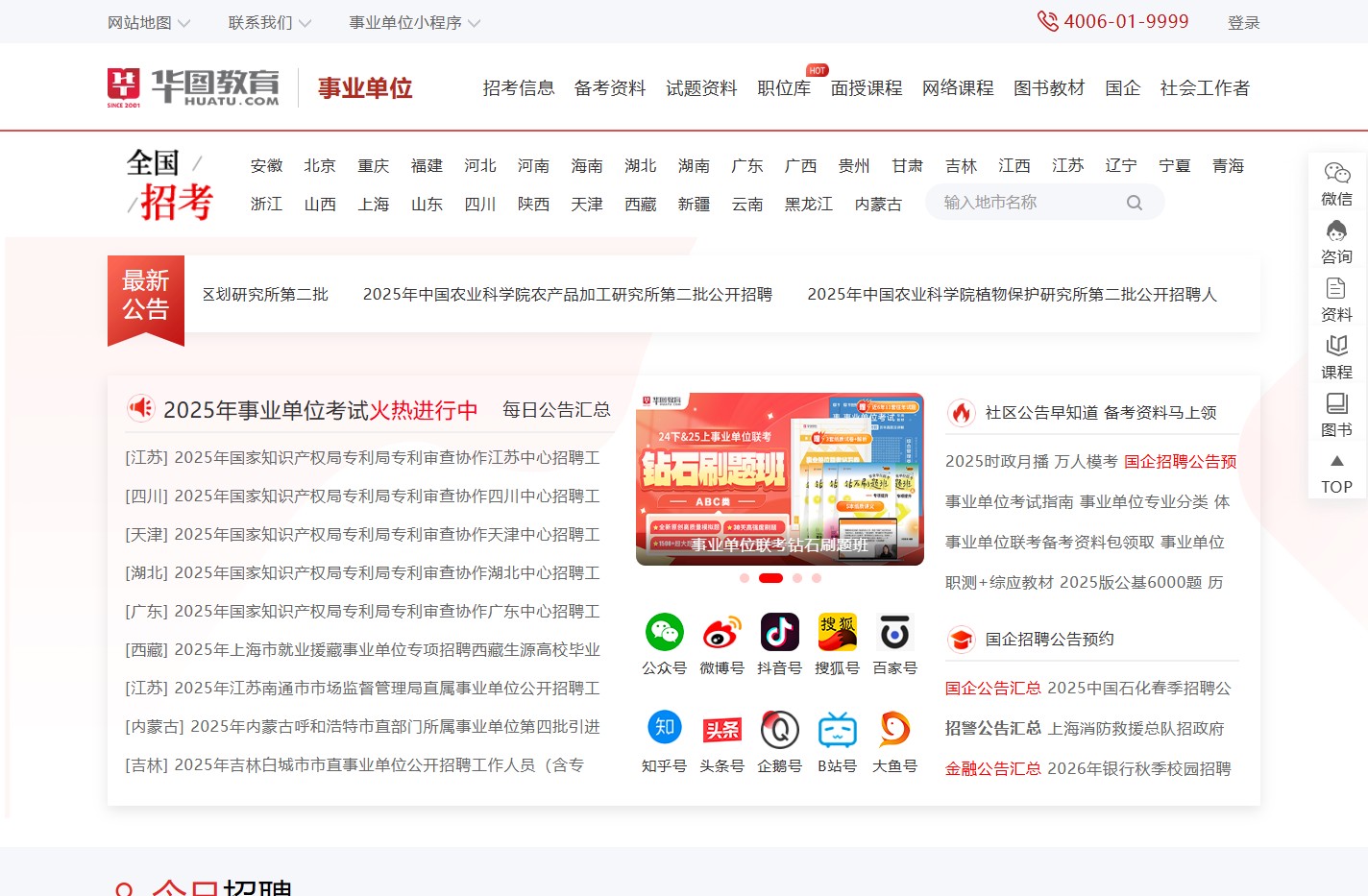Open the Sohu 搜狐号 icon
The width and height of the screenshot is (1368, 896).
(837, 632)
